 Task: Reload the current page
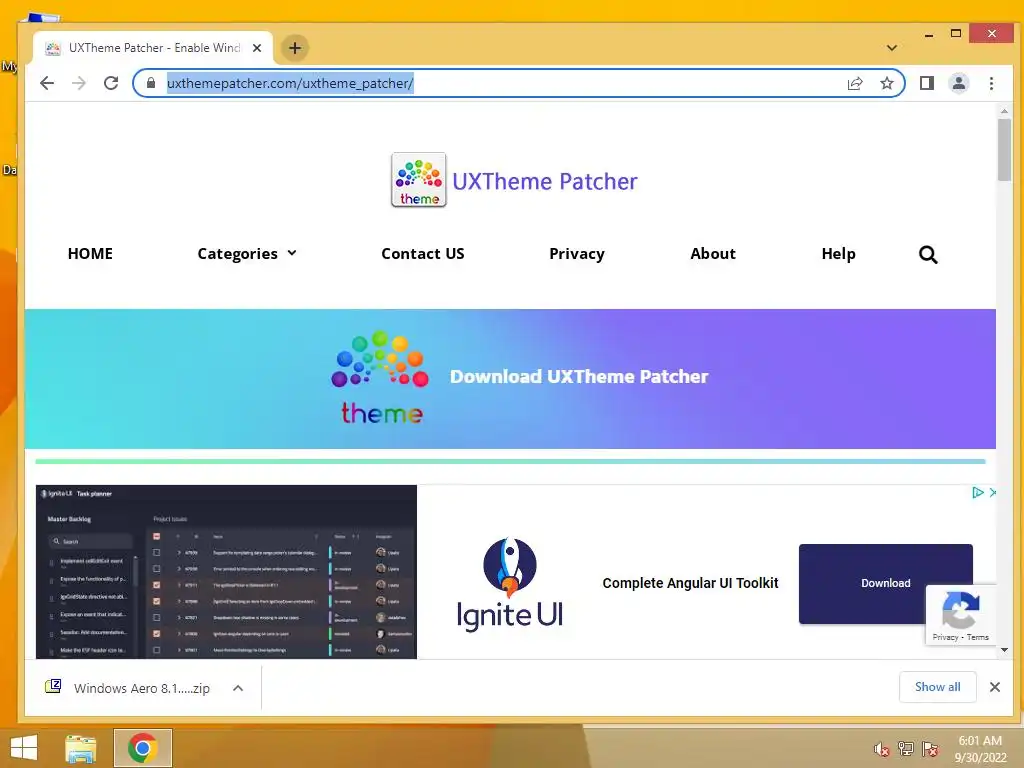point(111,83)
